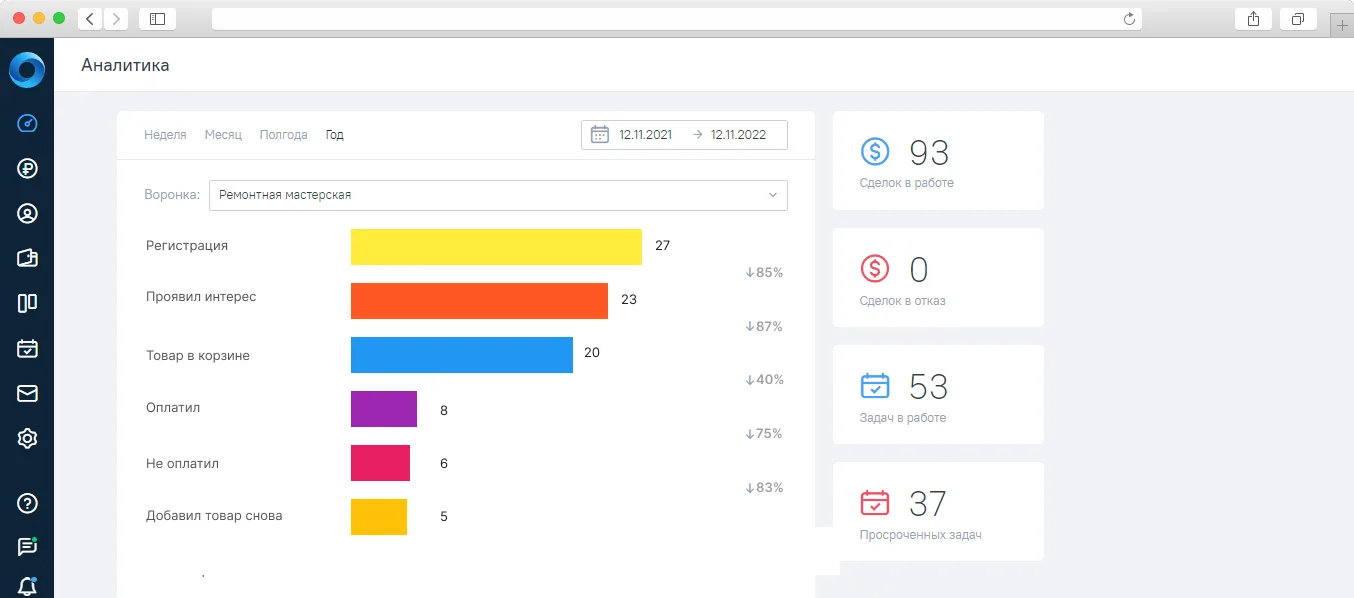Click the calendar icon in date range
This screenshot has width=1354, height=598.
point(600,135)
